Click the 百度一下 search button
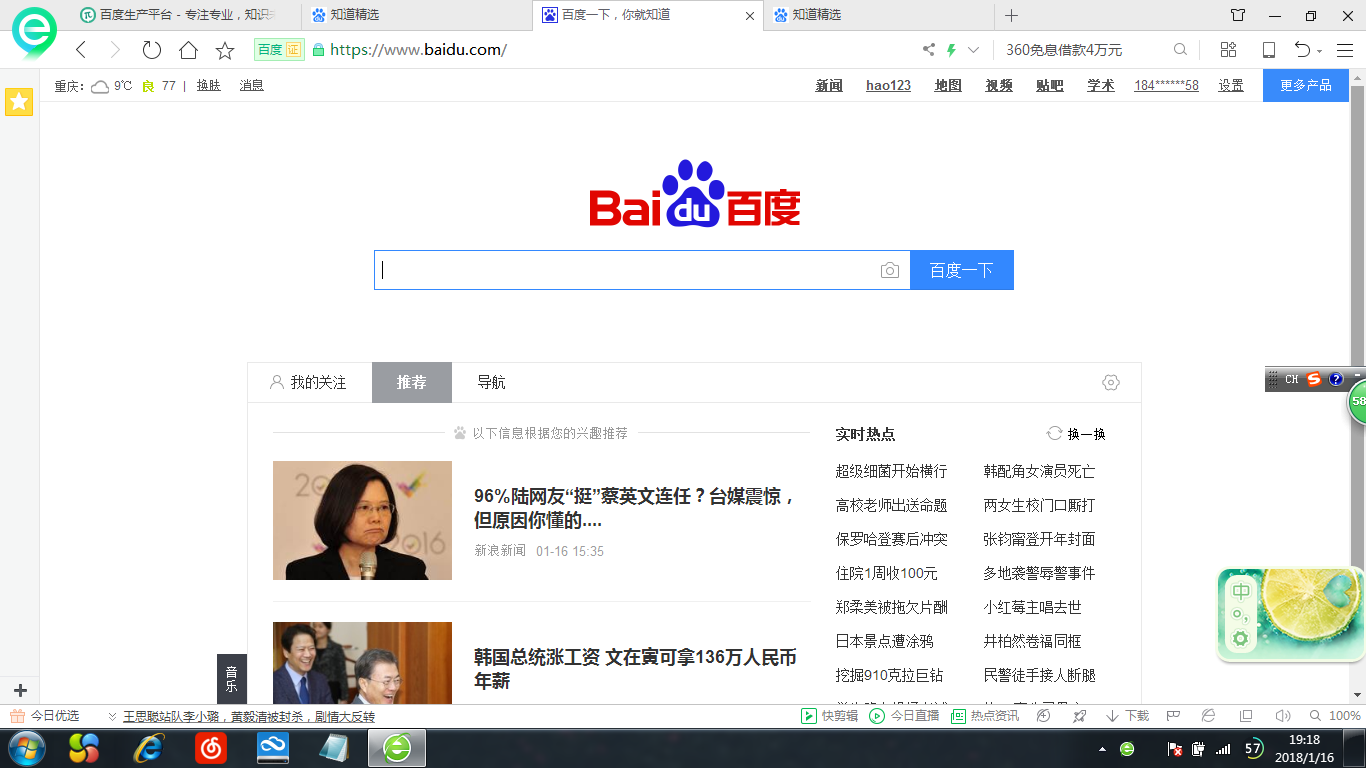Screen dimensions: 1366x768 pos(962,270)
